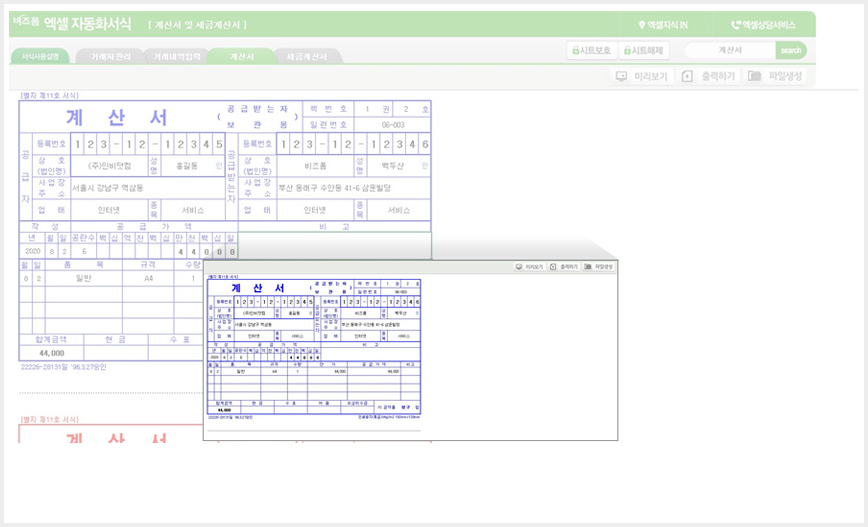Screen dimensions: 868x527
Task: Click the 일련번호 label cell
Action: [x=328, y=125]
